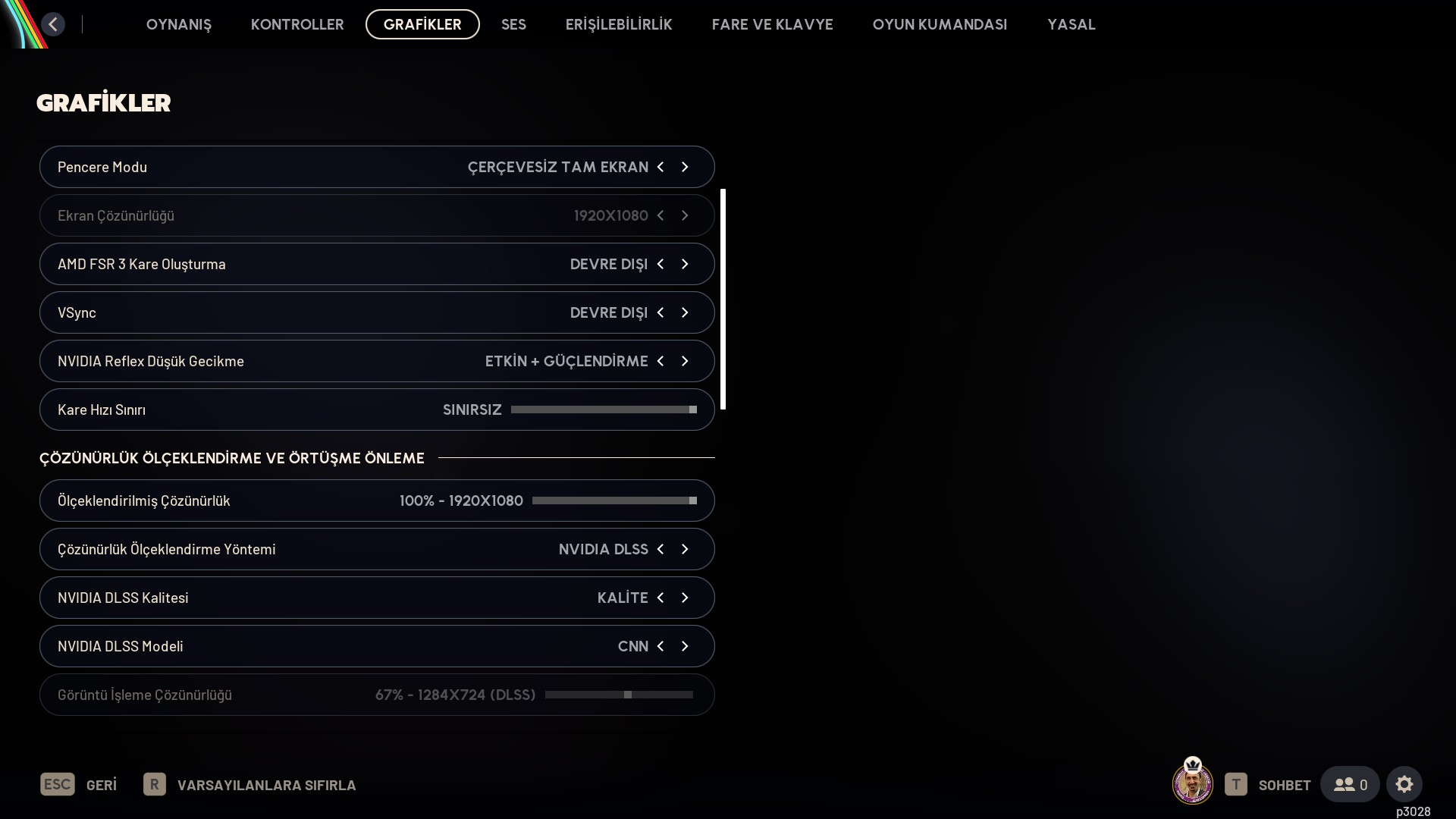Select the GRAFİKLER tab
The height and width of the screenshot is (819, 1456).
[422, 24]
